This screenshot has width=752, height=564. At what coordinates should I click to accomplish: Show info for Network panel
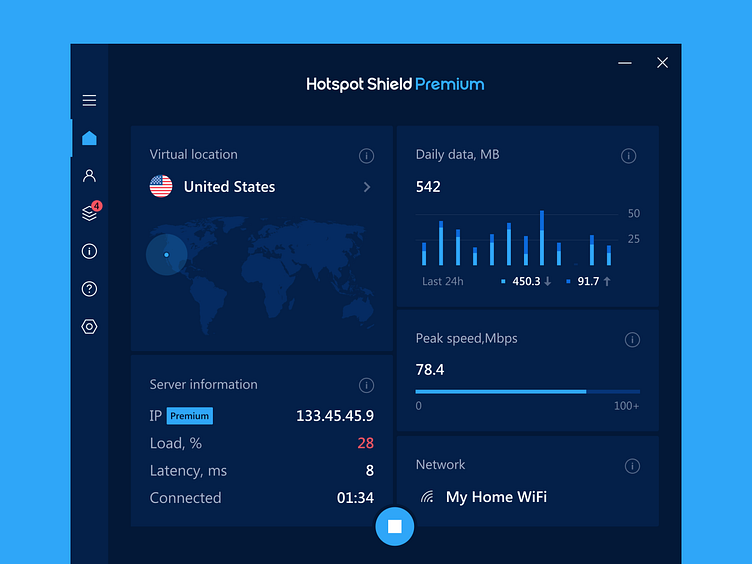[632, 466]
